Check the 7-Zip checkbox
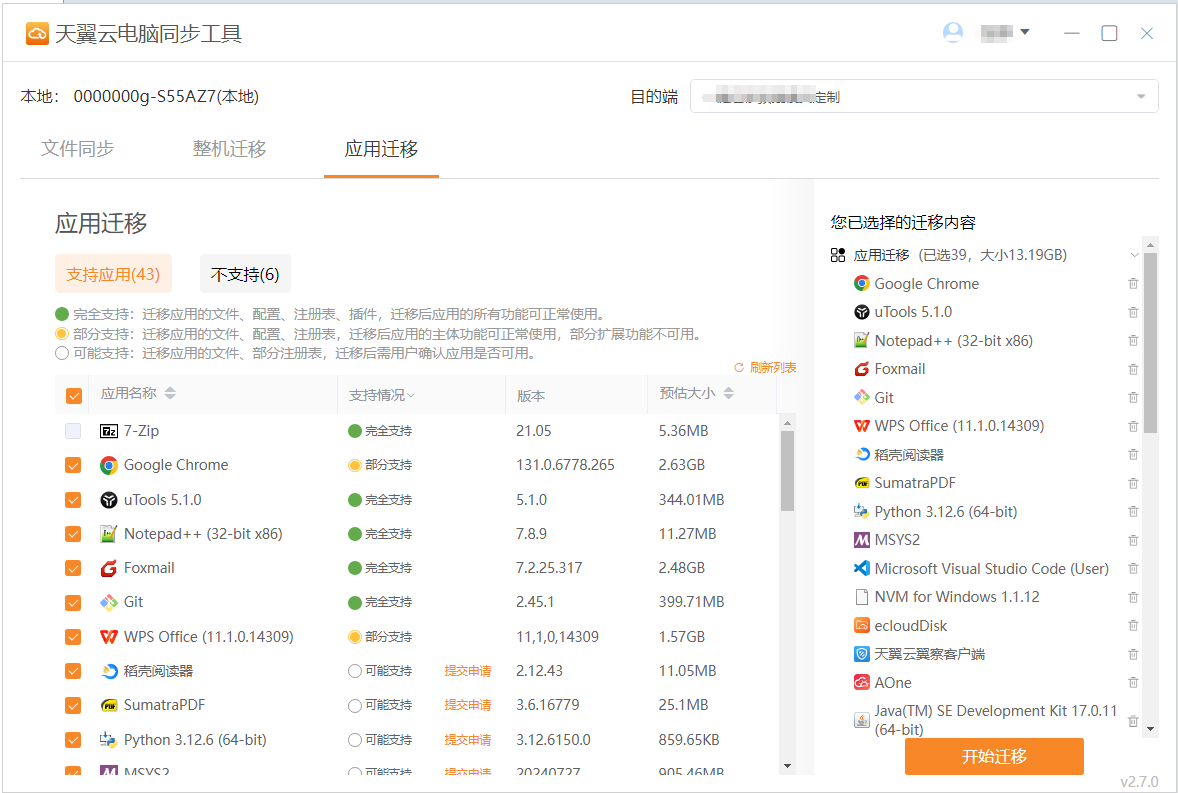 click(73, 431)
